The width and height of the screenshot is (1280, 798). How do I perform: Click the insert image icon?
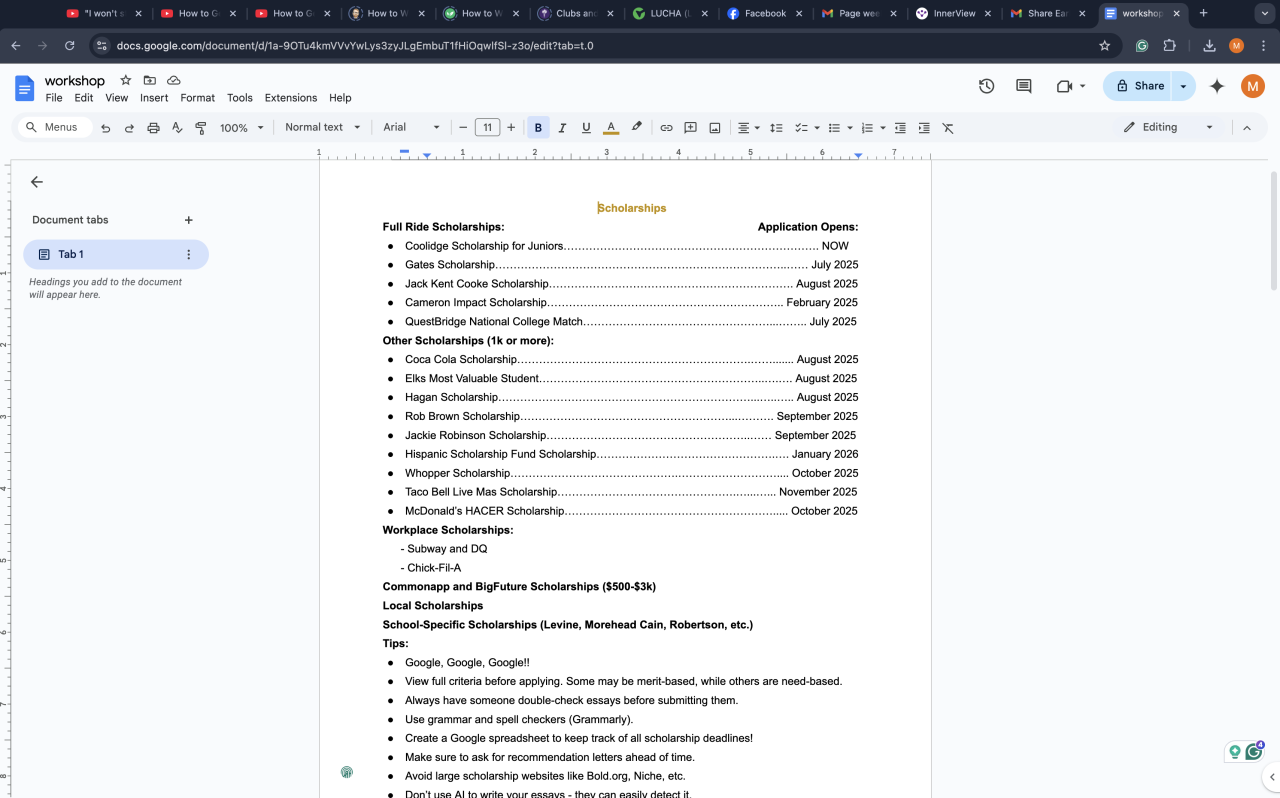click(x=715, y=128)
